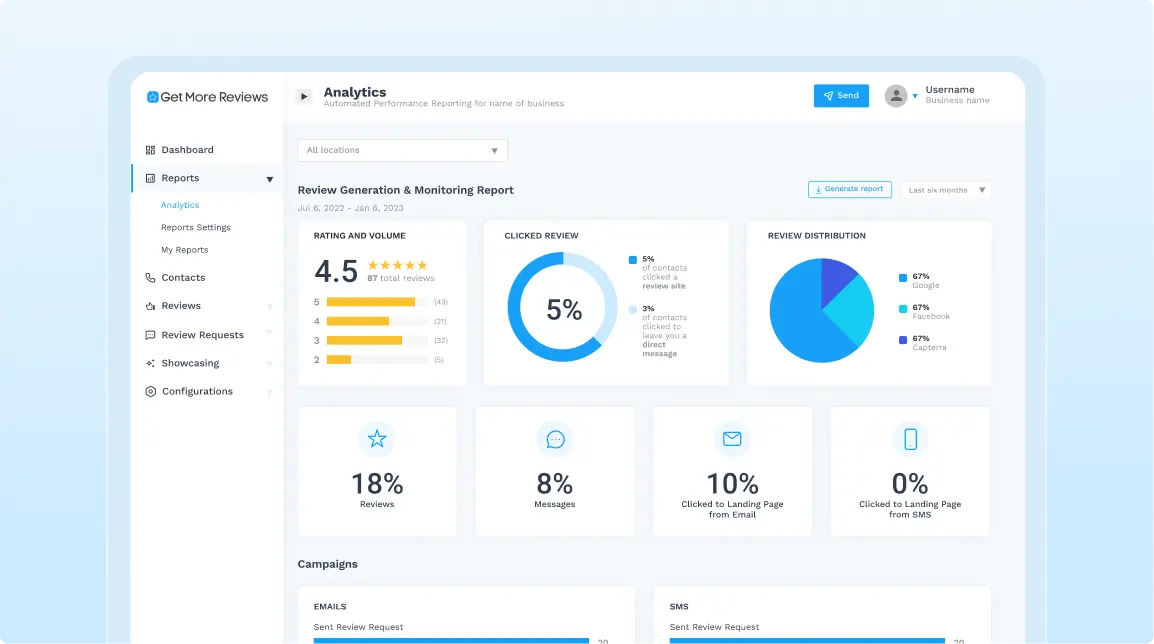Click the Google legend color swatch

pos(903,277)
